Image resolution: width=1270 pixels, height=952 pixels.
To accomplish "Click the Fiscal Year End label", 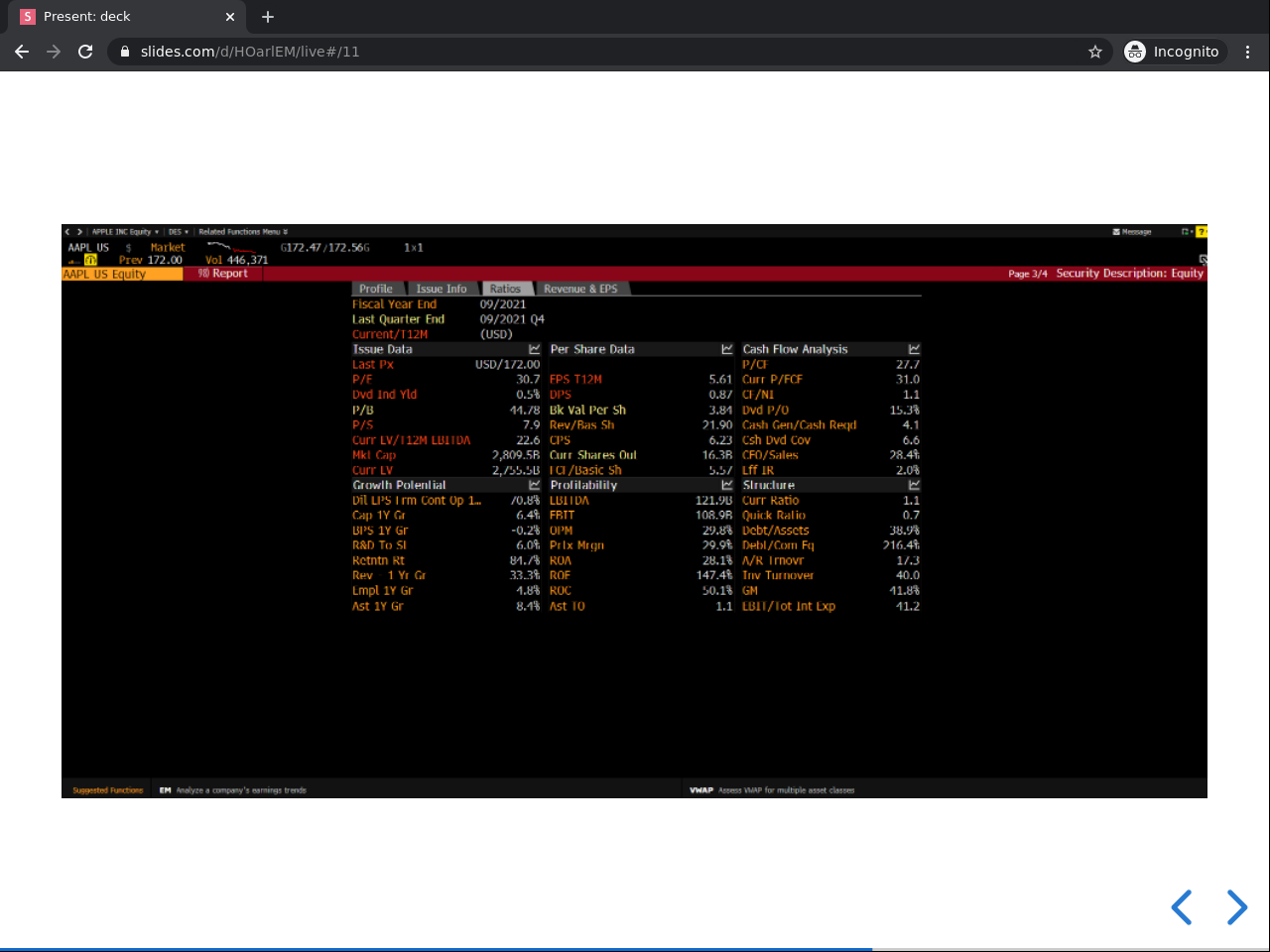I will pyautogui.click(x=395, y=304).
